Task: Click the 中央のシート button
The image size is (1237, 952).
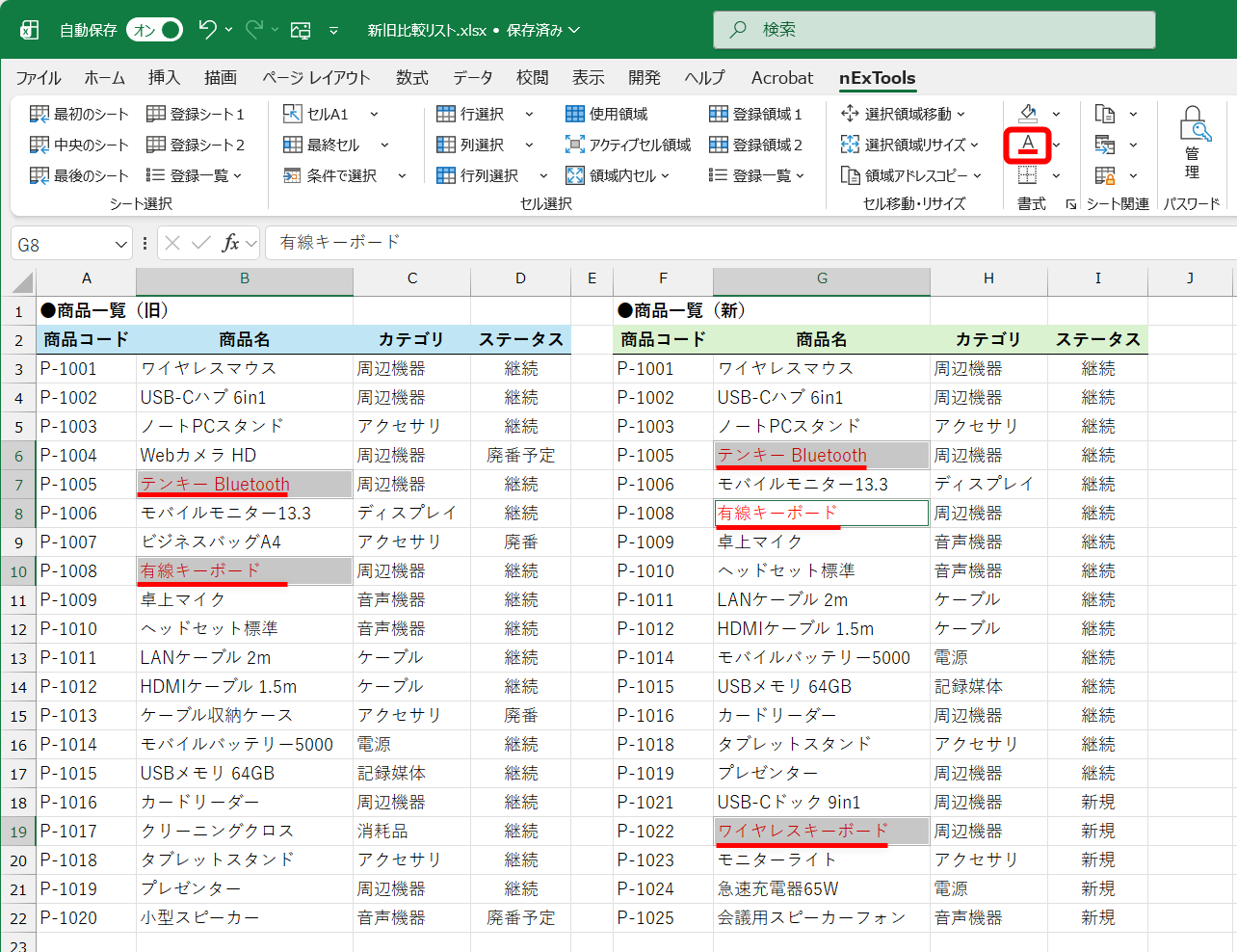Action: pyautogui.click(x=79, y=145)
